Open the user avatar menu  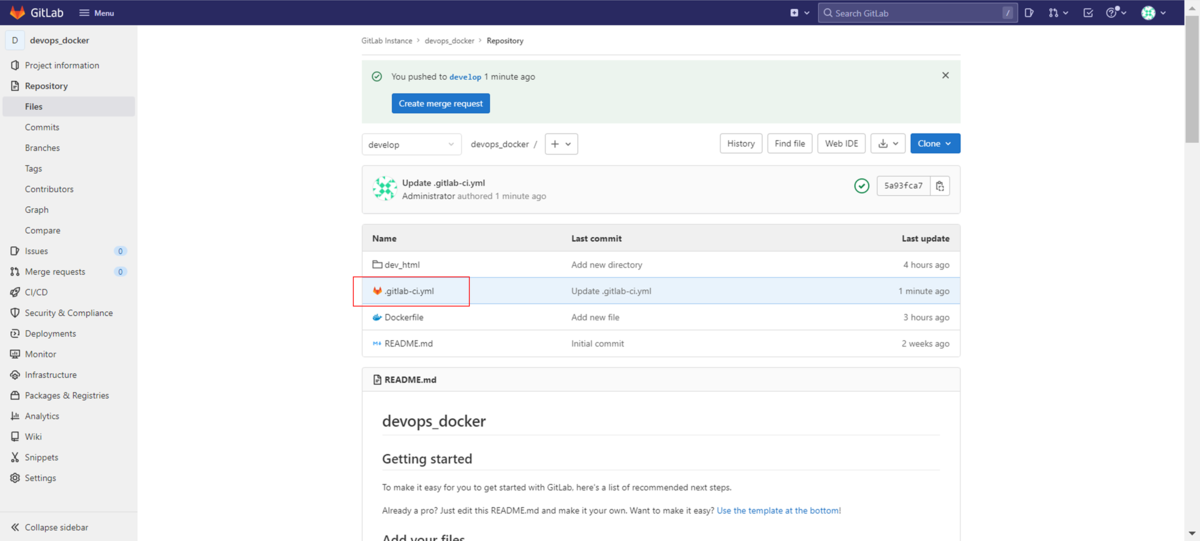coord(1153,13)
